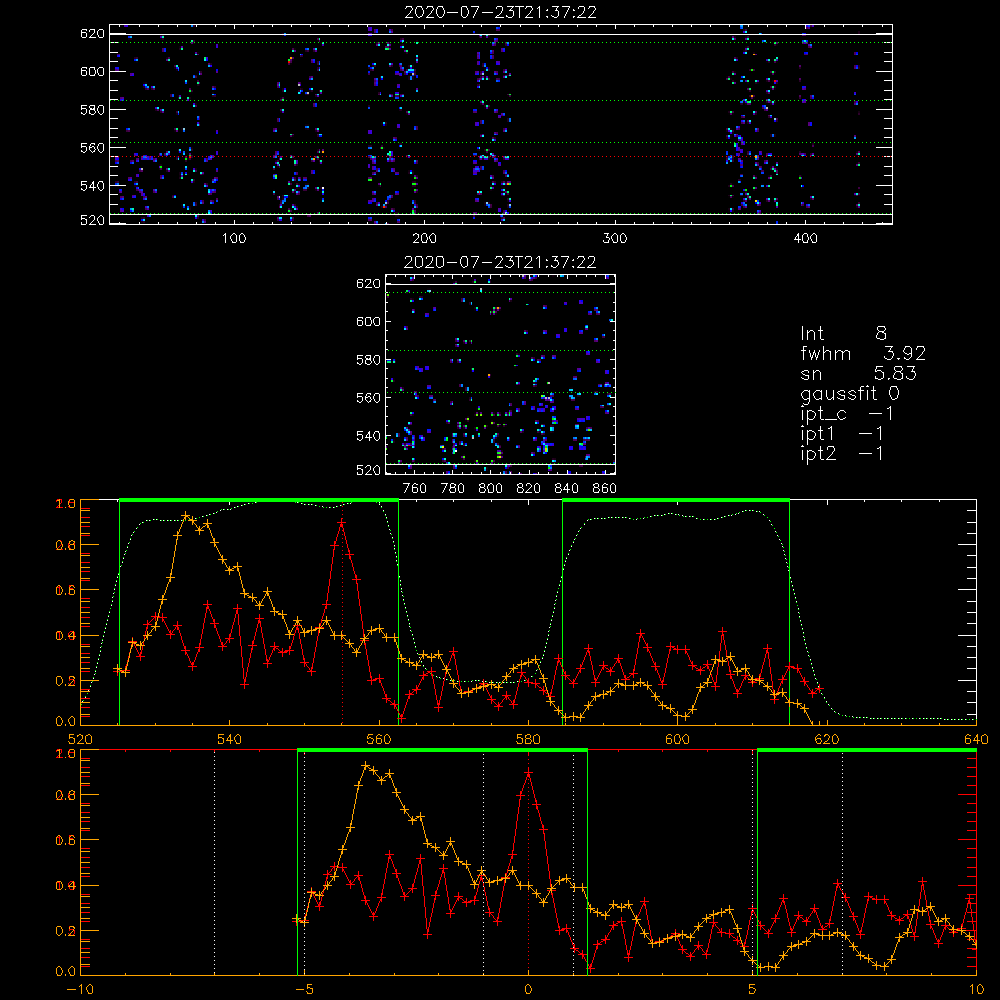This screenshot has height=1000, width=1000.
Task: Click y-axis label 600 on middle image plot
Action: tap(368, 321)
